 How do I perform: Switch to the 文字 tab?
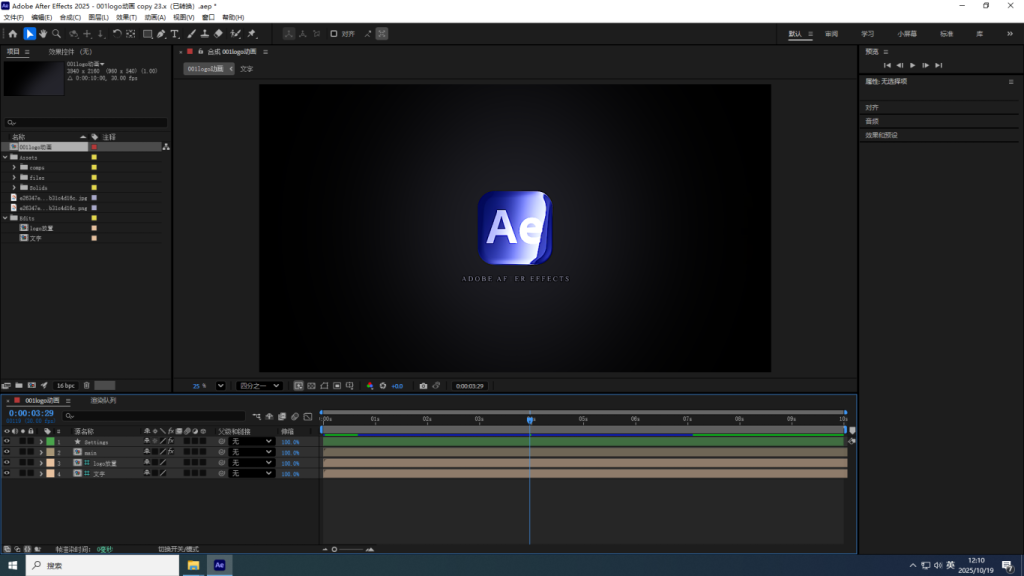tap(246, 68)
